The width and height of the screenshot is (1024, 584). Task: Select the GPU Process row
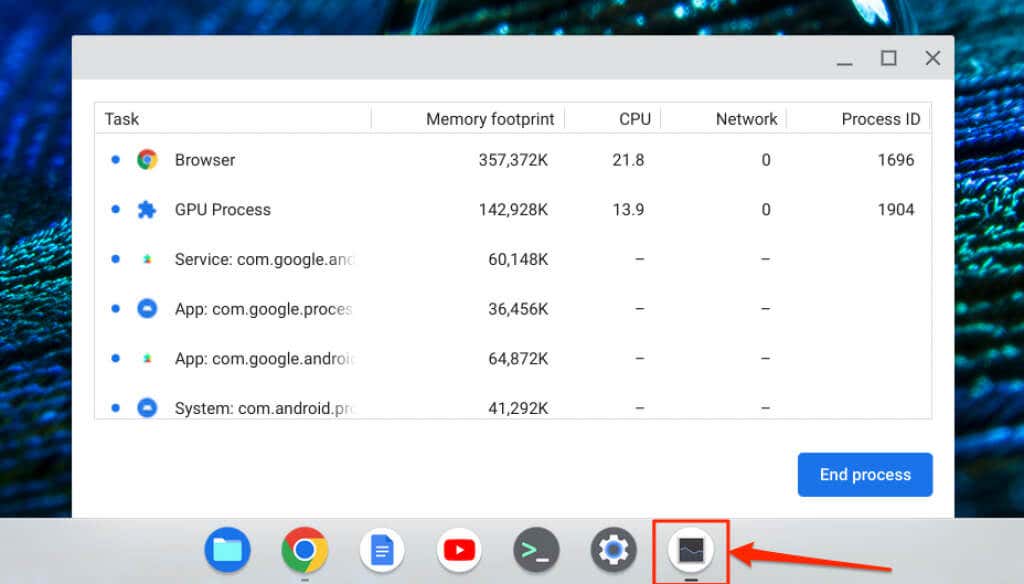pos(513,210)
